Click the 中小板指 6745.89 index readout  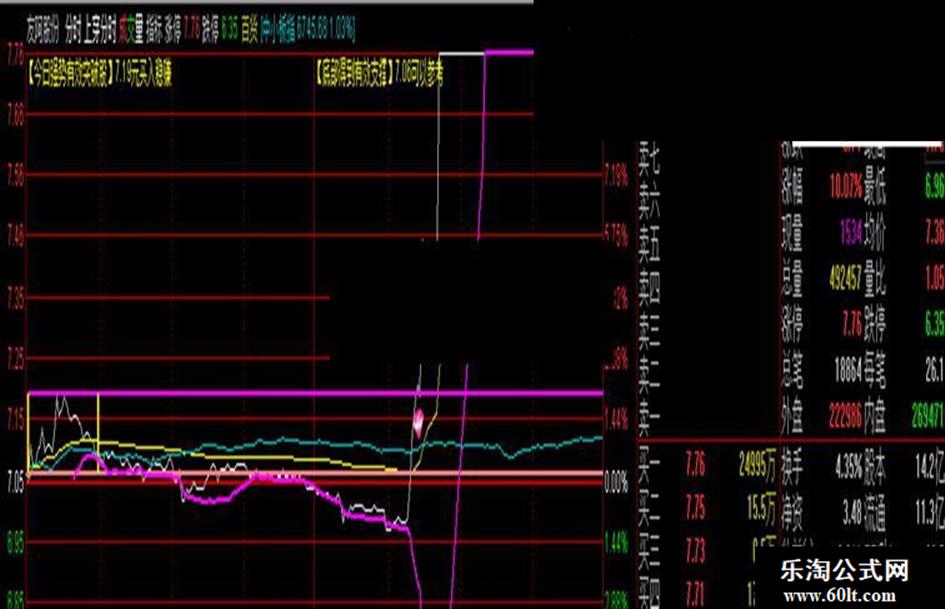click(307, 30)
